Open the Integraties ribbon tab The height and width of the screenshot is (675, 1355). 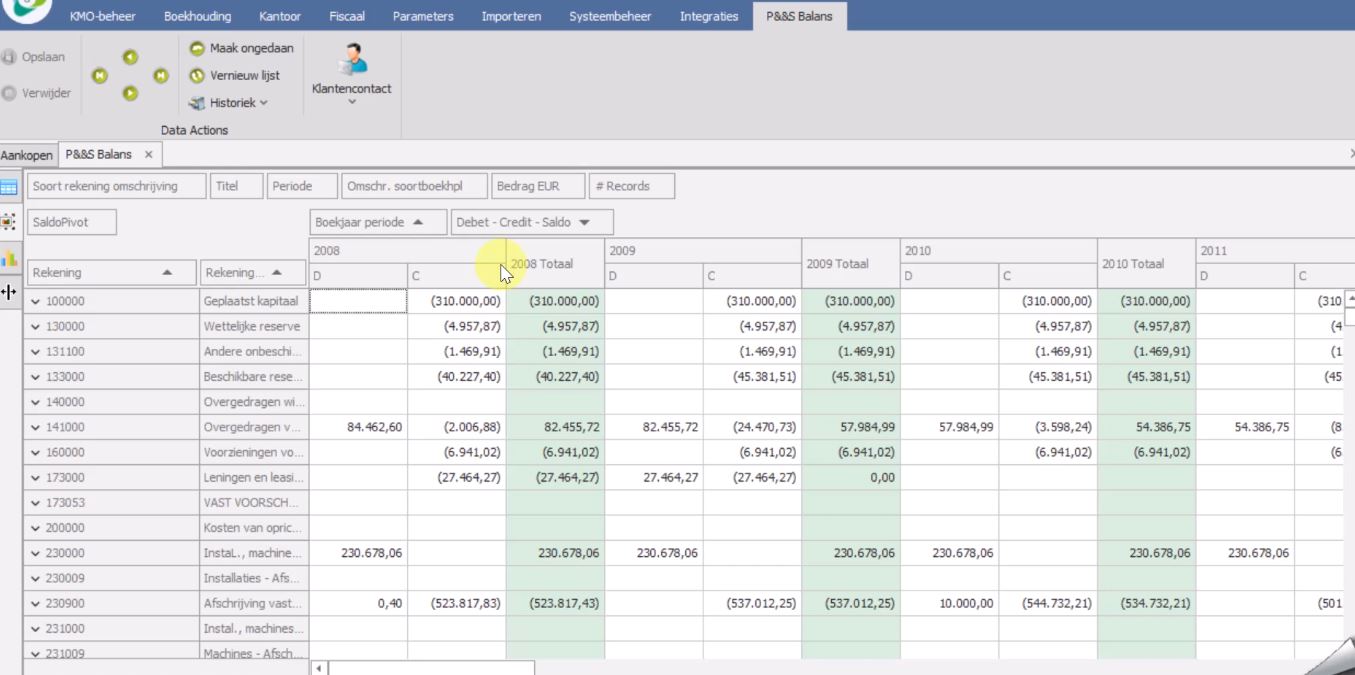point(709,16)
